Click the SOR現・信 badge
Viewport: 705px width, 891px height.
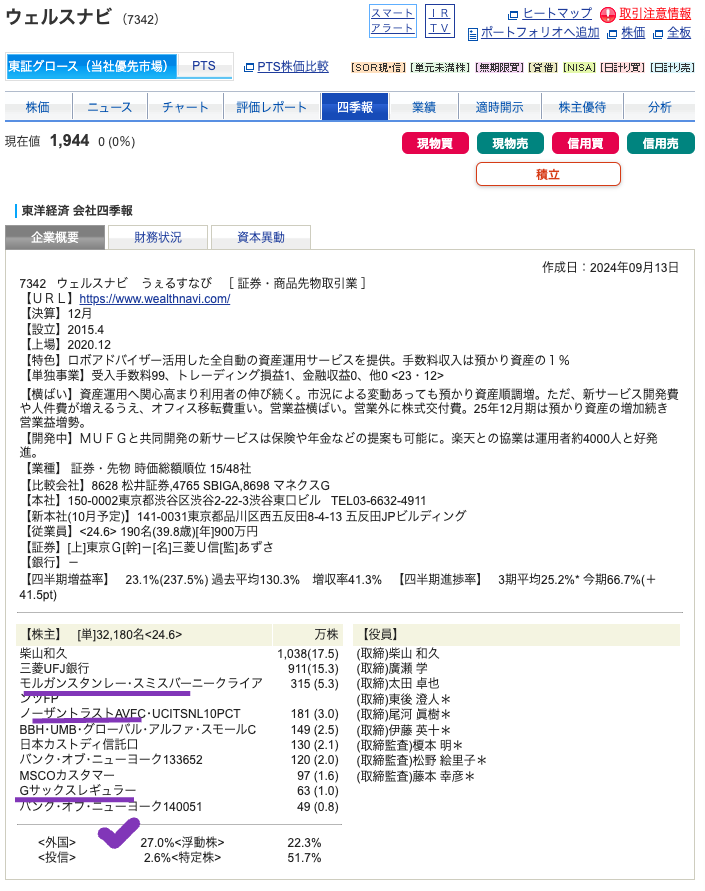tap(378, 68)
